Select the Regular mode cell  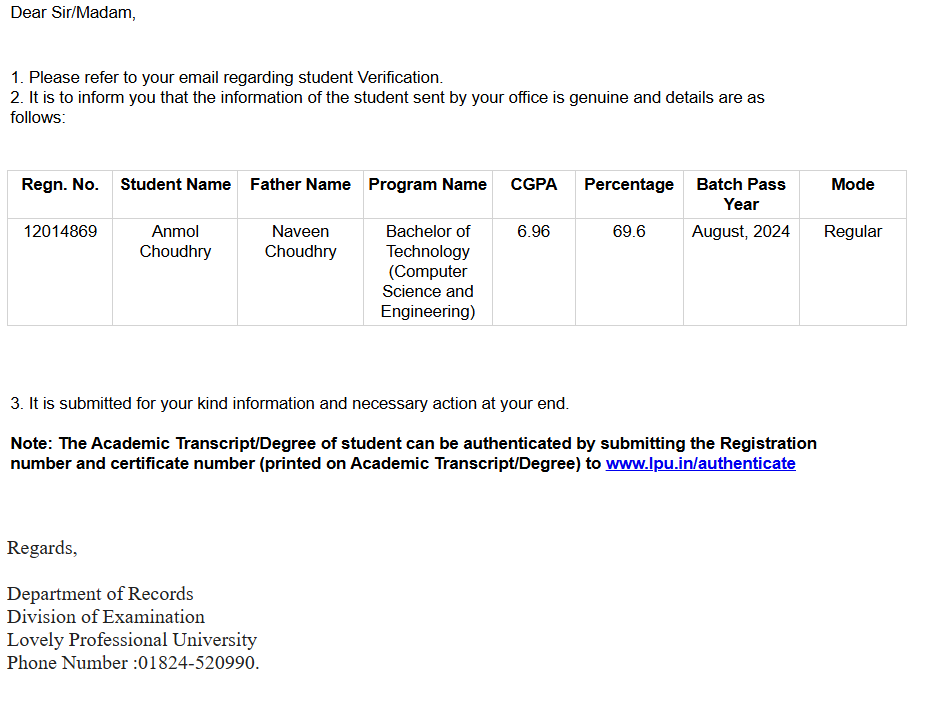point(852,232)
